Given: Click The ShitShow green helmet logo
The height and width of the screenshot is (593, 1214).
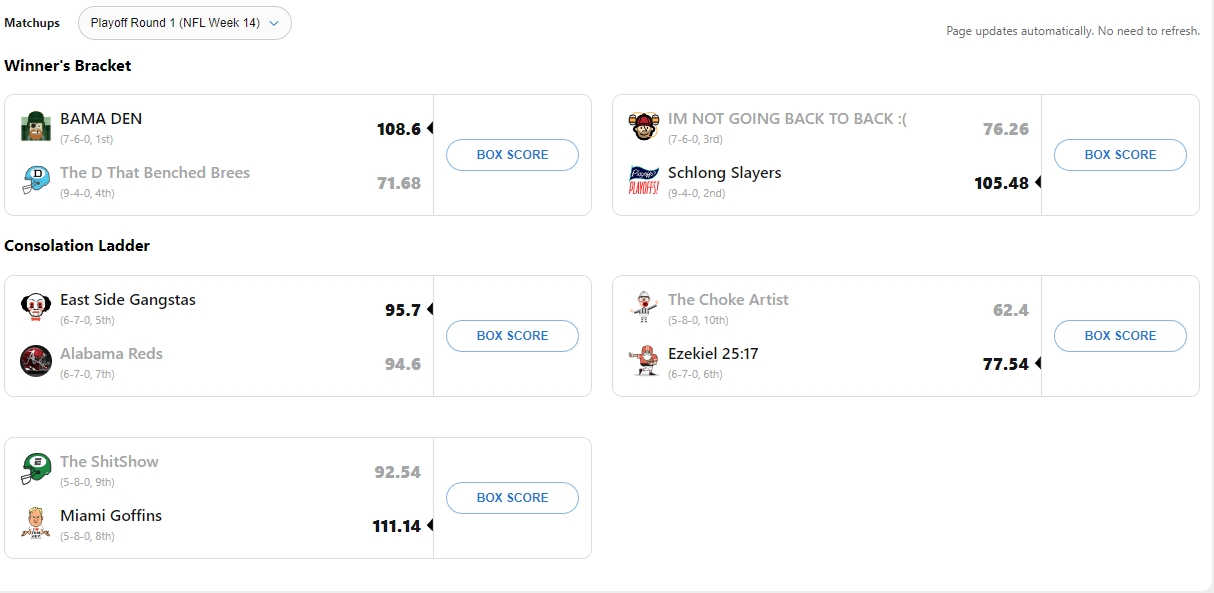Looking at the screenshot, I should click(x=36, y=469).
